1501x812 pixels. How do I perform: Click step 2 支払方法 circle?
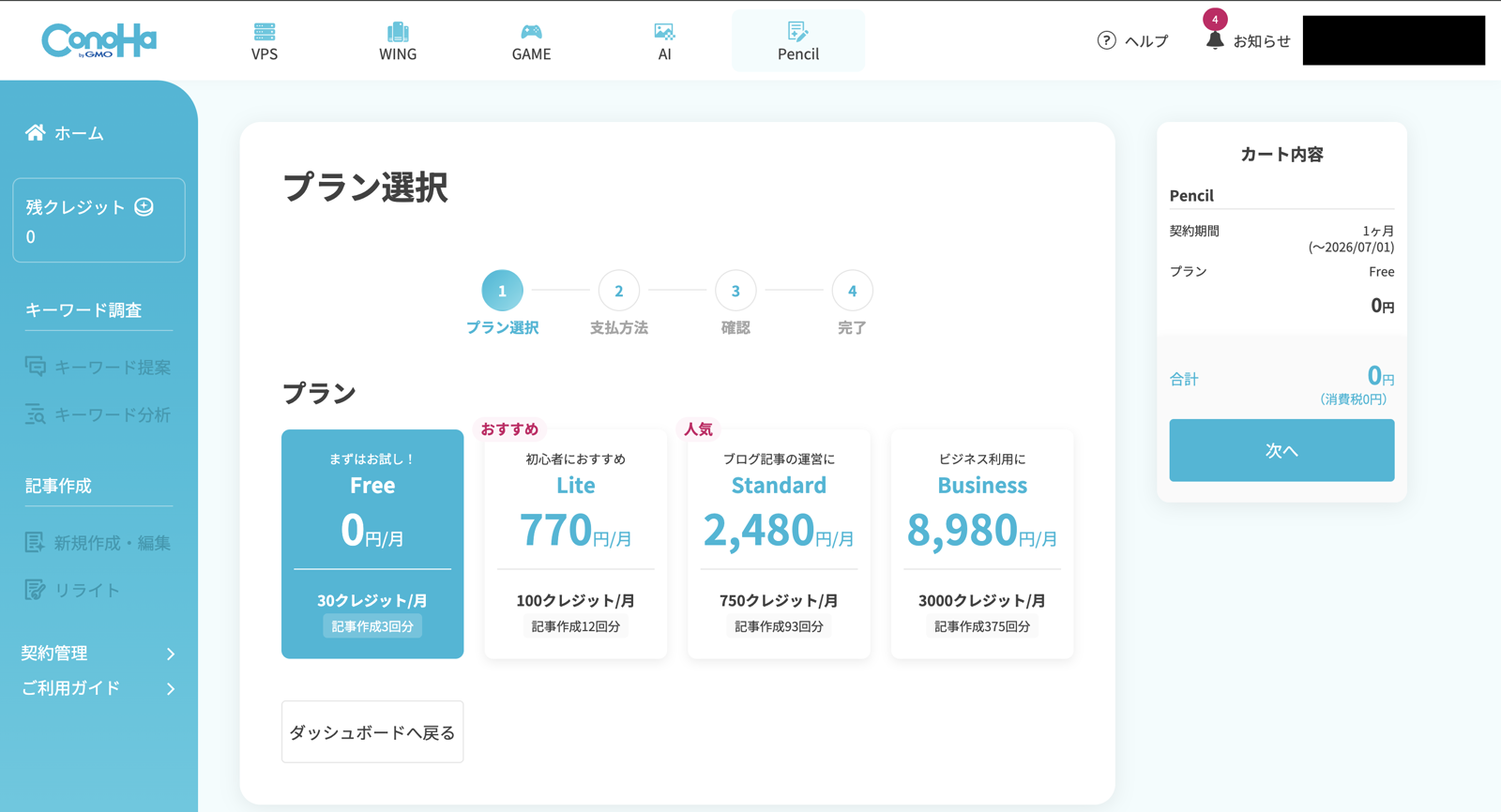(619, 291)
